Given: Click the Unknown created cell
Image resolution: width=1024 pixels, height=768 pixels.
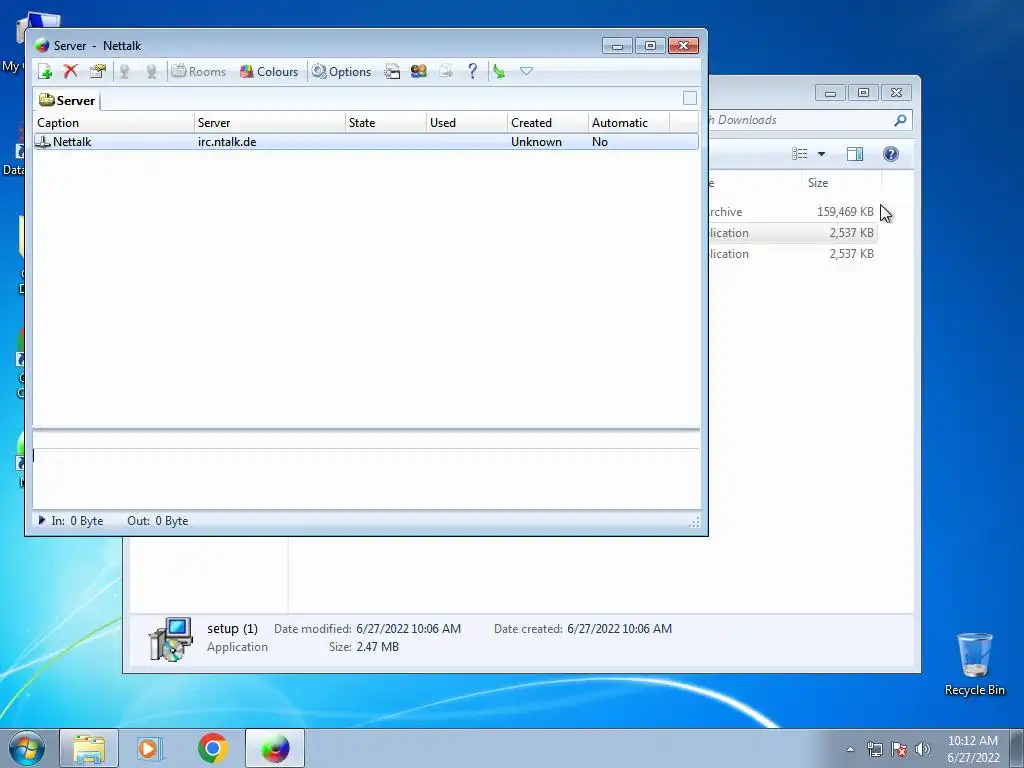Looking at the screenshot, I should (x=536, y=142).
